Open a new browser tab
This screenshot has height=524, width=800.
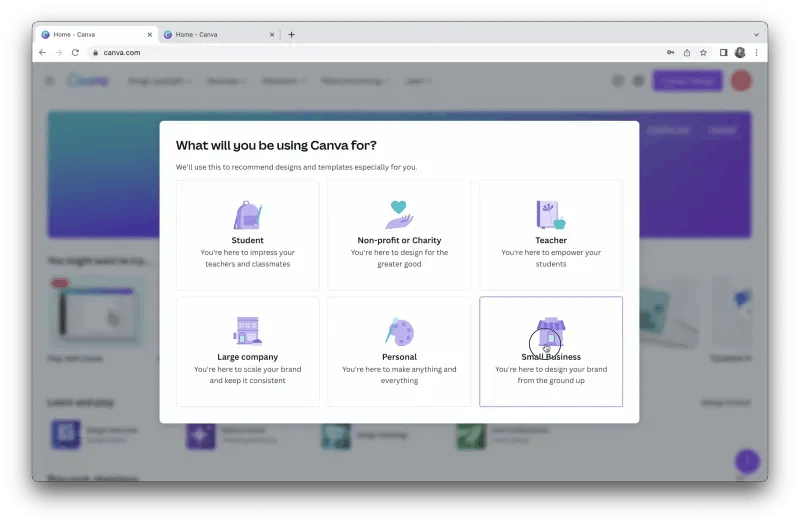tap(291, 35)
